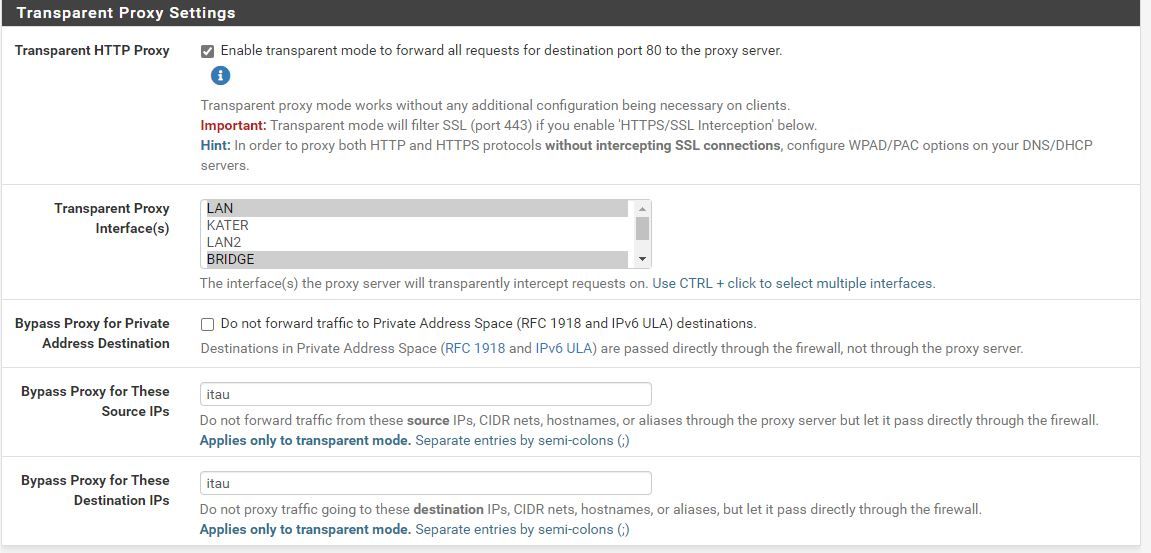This screenshot has width=1151, height=553.
Task: Open the RFC 1918 link
Action: click(x=474, y=349)
